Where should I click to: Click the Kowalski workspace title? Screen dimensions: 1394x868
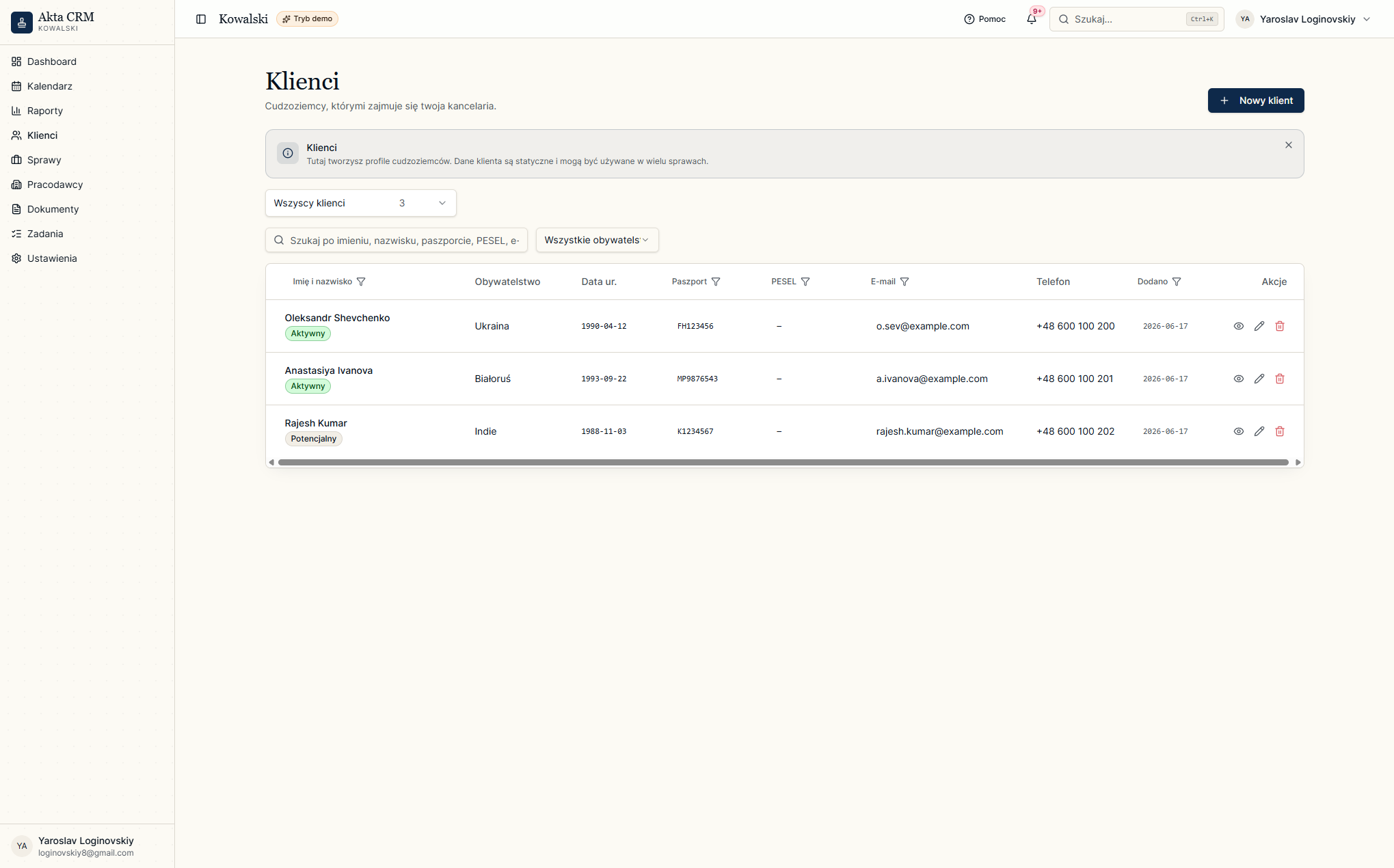coord(243,19)
